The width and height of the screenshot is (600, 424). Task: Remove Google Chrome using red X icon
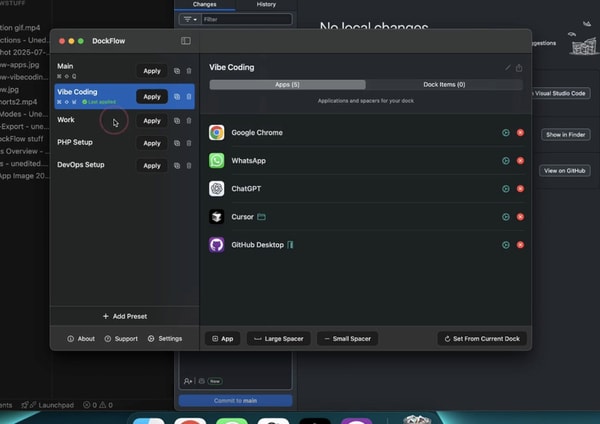pos(520,133)
